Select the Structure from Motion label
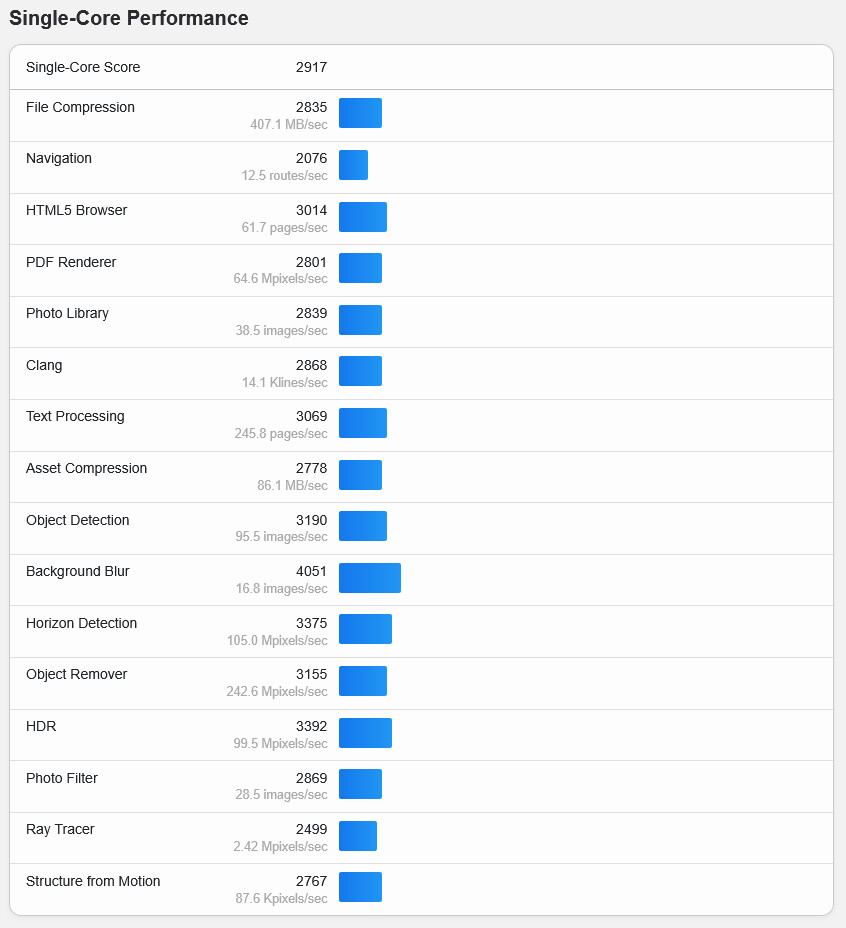The height and width of the screenshot is (928, 846). point(93,881)
